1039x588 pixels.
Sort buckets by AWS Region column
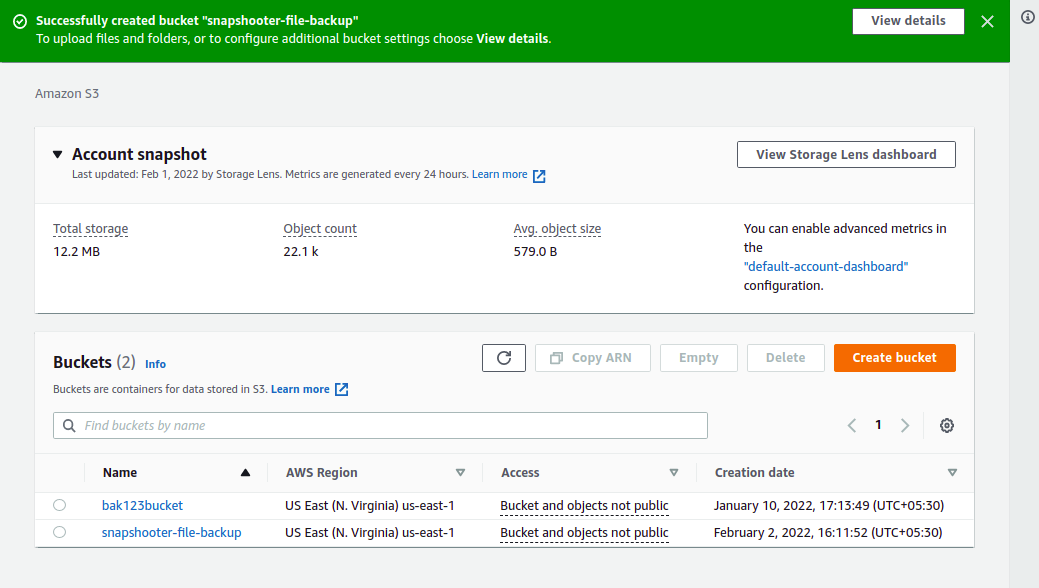coord(460,473)
